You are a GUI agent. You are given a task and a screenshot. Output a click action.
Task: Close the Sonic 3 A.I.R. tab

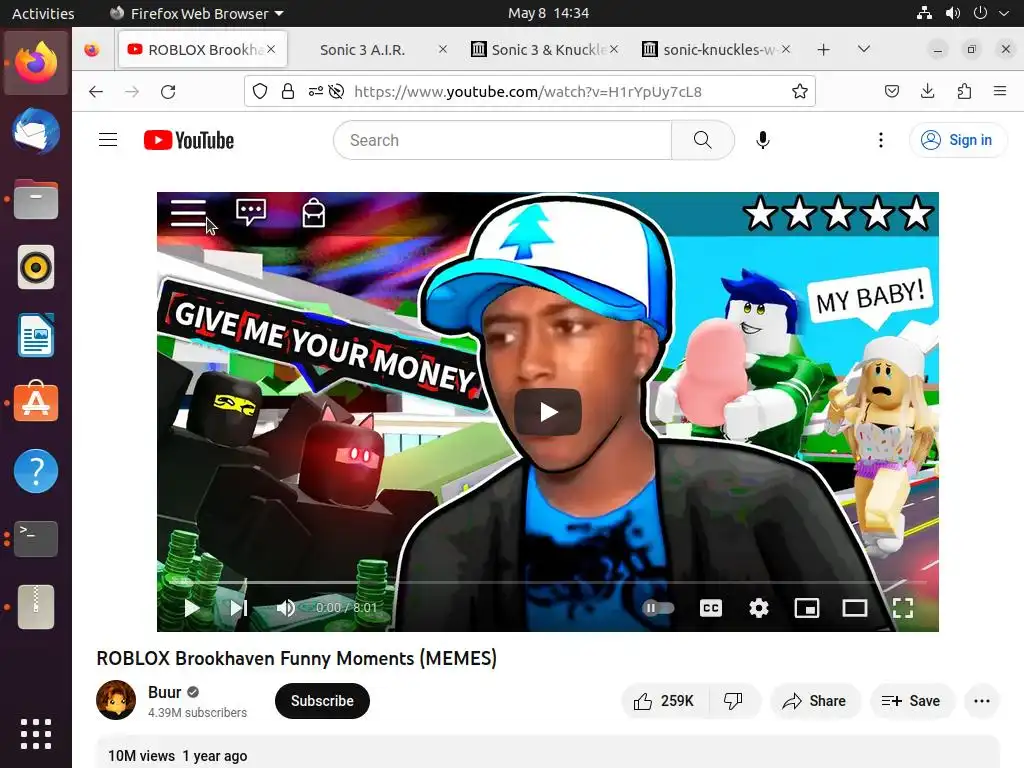(x=443, y=49)
